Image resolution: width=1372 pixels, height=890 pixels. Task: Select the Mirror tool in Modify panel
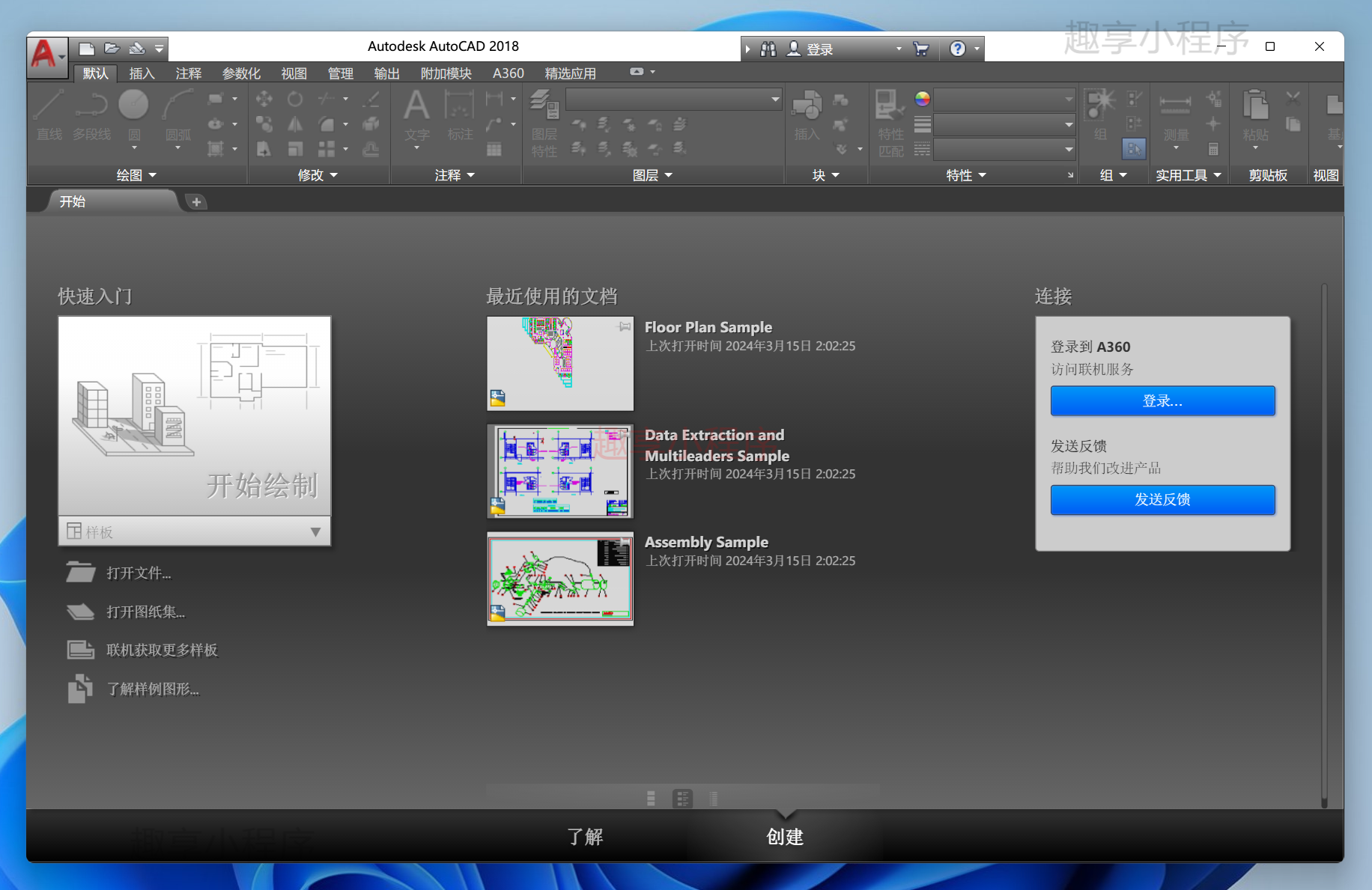point(295,124)
